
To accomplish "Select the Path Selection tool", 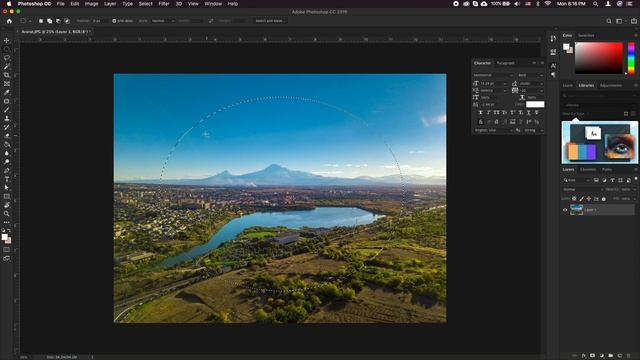I will click(x=7, y=187).
